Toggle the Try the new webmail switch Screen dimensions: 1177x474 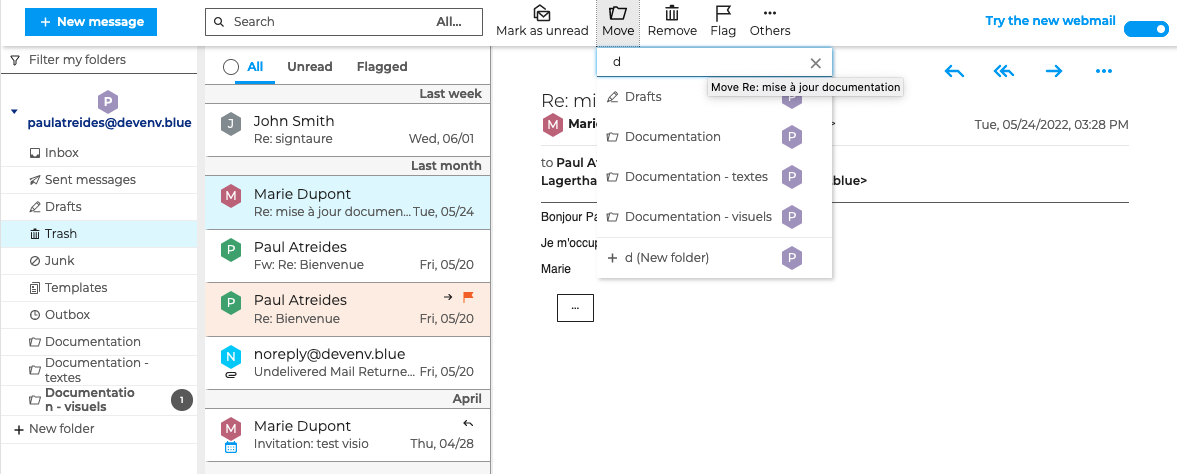[1145, 29]
